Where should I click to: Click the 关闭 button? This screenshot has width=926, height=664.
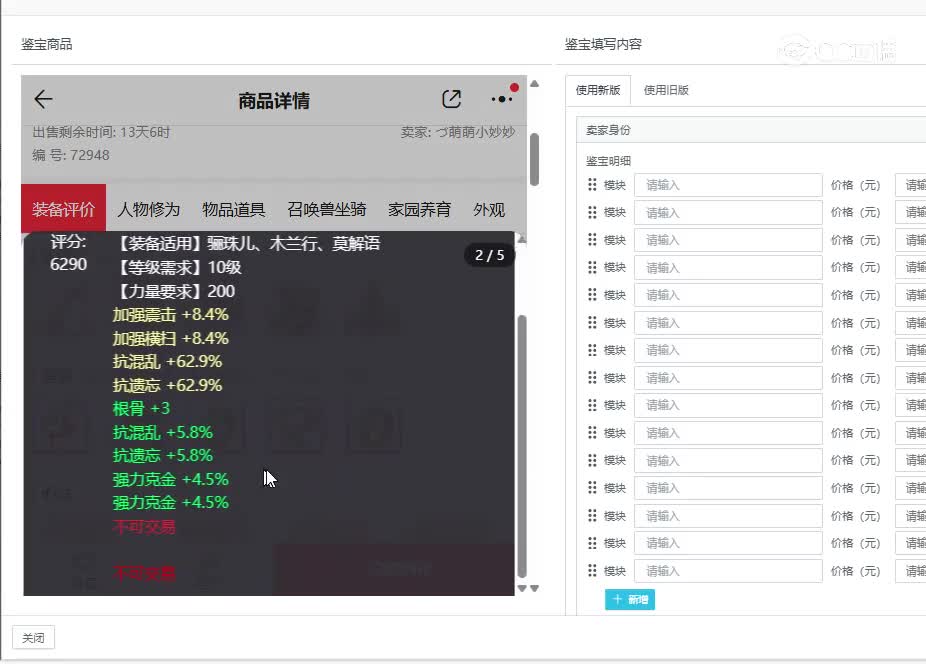(34, 637)
